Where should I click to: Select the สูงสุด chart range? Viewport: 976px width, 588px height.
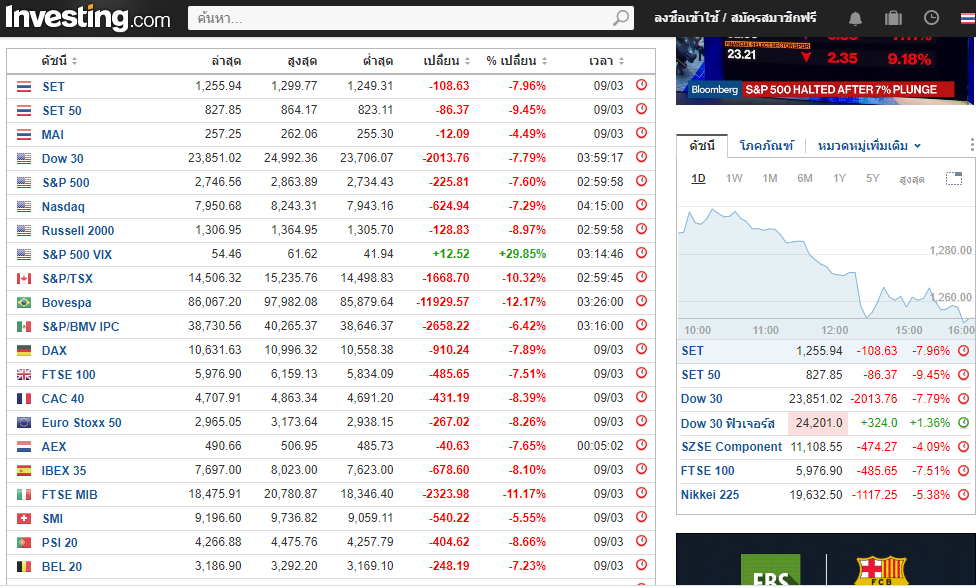912,179
